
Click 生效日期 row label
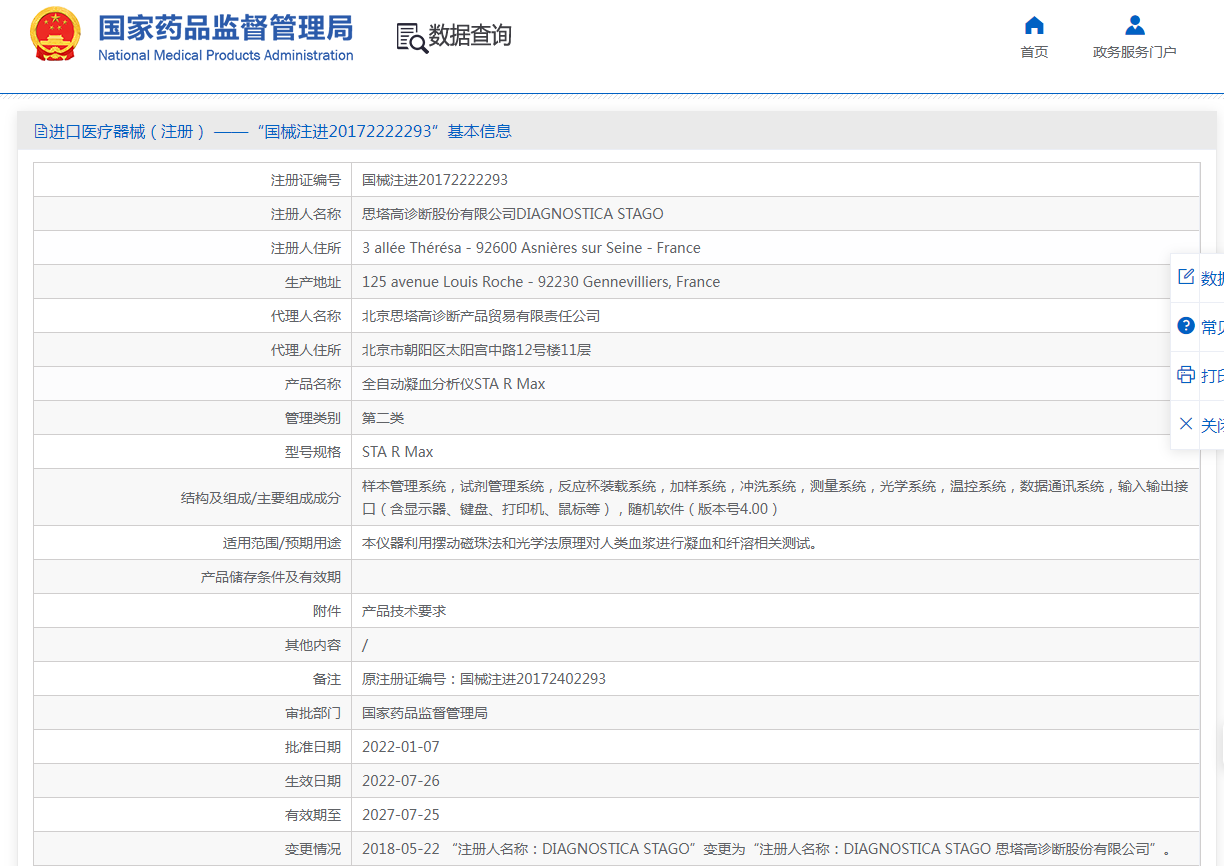[x=313, y=781]
